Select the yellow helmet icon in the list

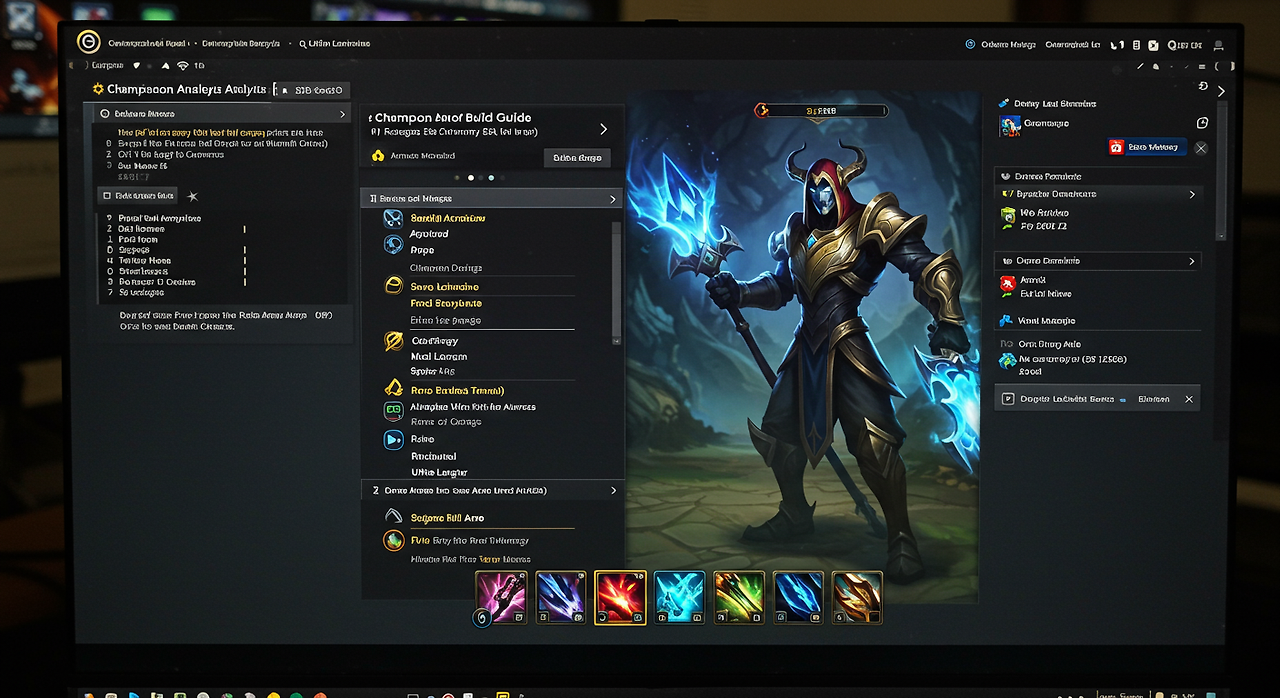[x=393, y=286]
